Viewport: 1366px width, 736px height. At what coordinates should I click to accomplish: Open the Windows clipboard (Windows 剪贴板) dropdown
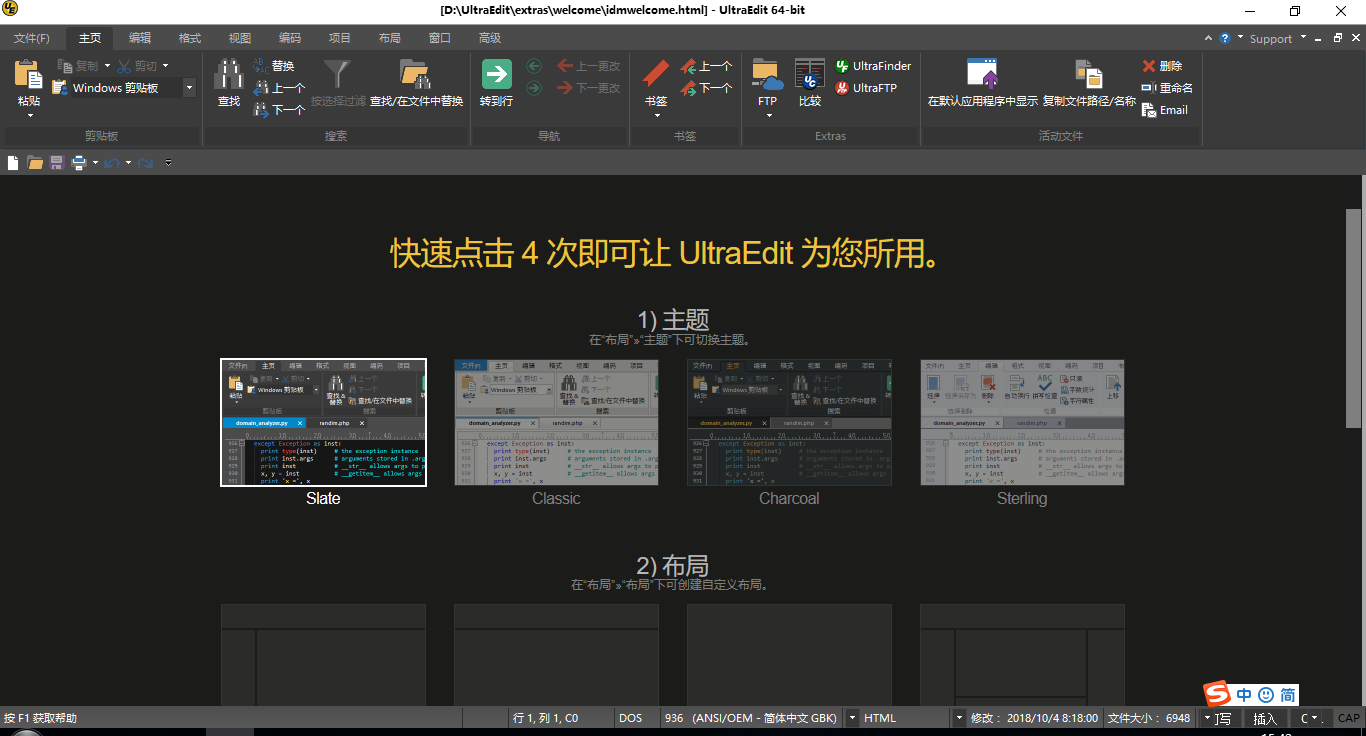pos(189,88)
